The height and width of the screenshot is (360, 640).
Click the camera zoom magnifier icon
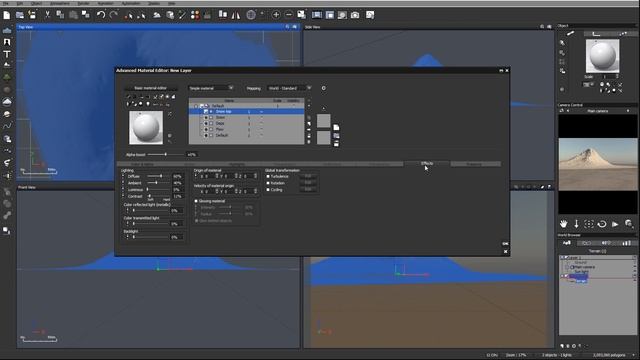[629, 224]
